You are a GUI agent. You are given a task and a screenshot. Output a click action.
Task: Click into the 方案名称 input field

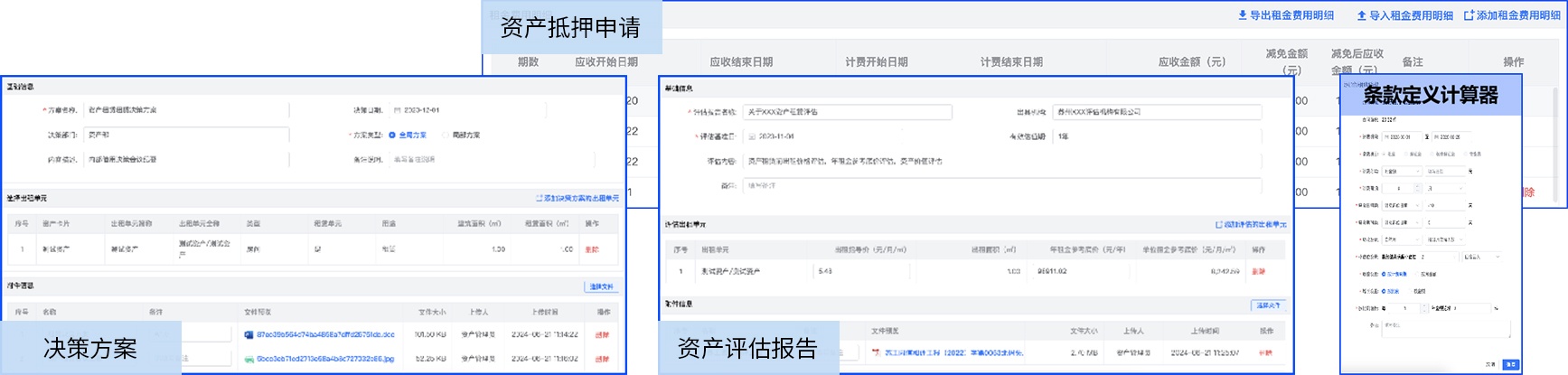pyautogui.click(x=186, y=110)
